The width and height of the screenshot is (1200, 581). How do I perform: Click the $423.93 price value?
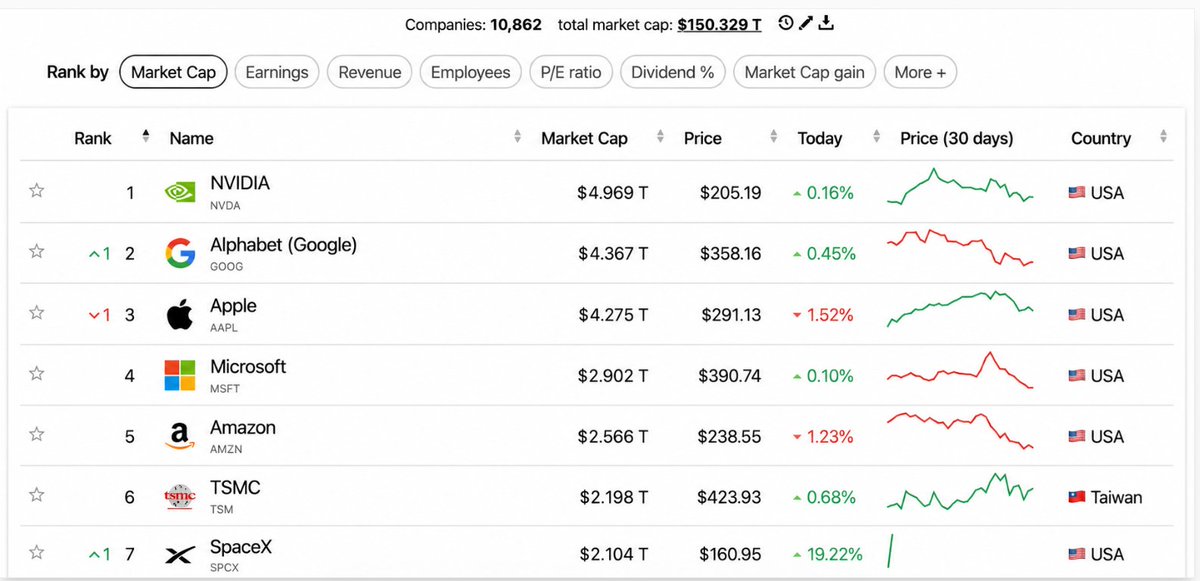(x=730, y=497)
